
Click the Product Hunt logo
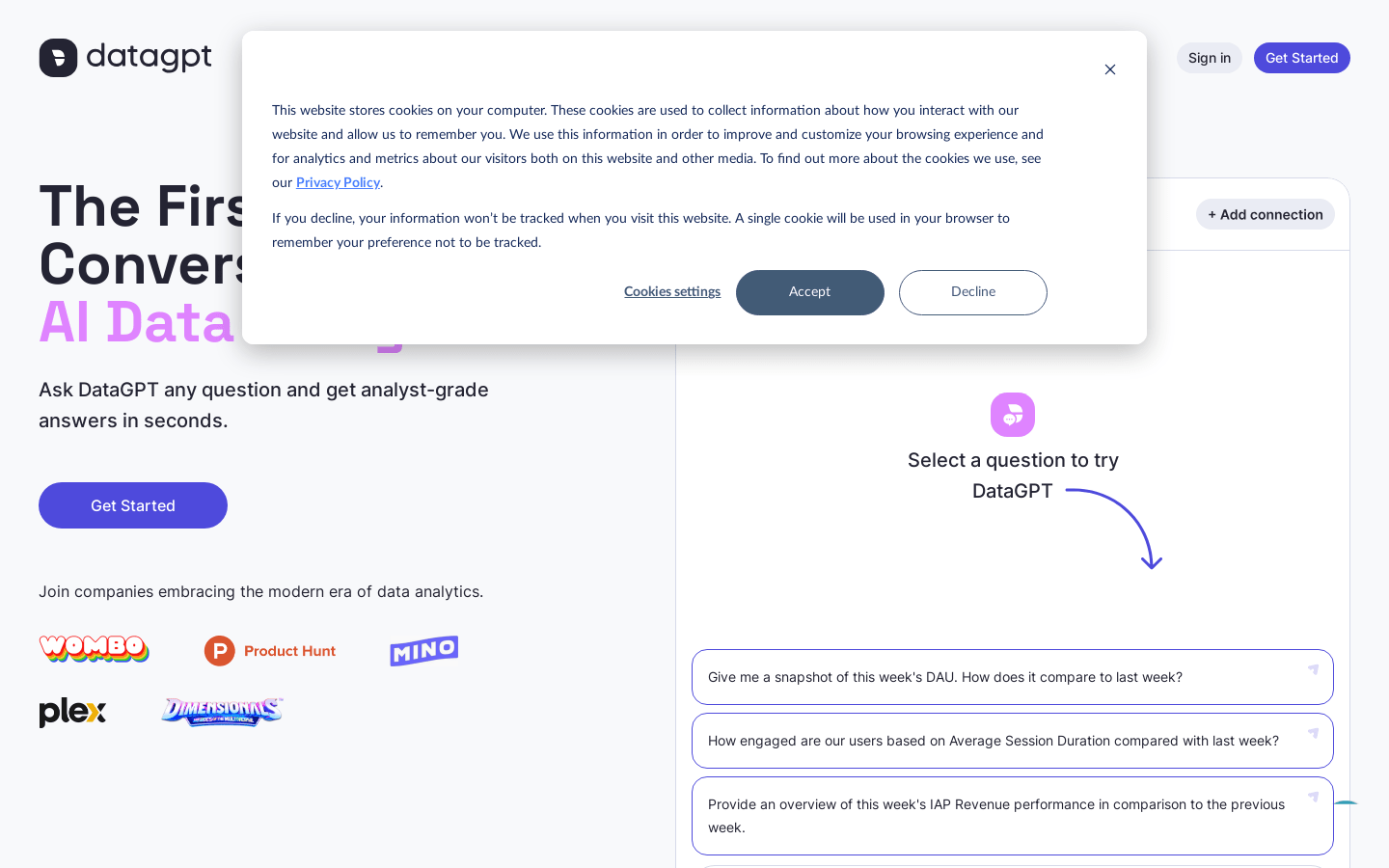[x=270, y=651]
